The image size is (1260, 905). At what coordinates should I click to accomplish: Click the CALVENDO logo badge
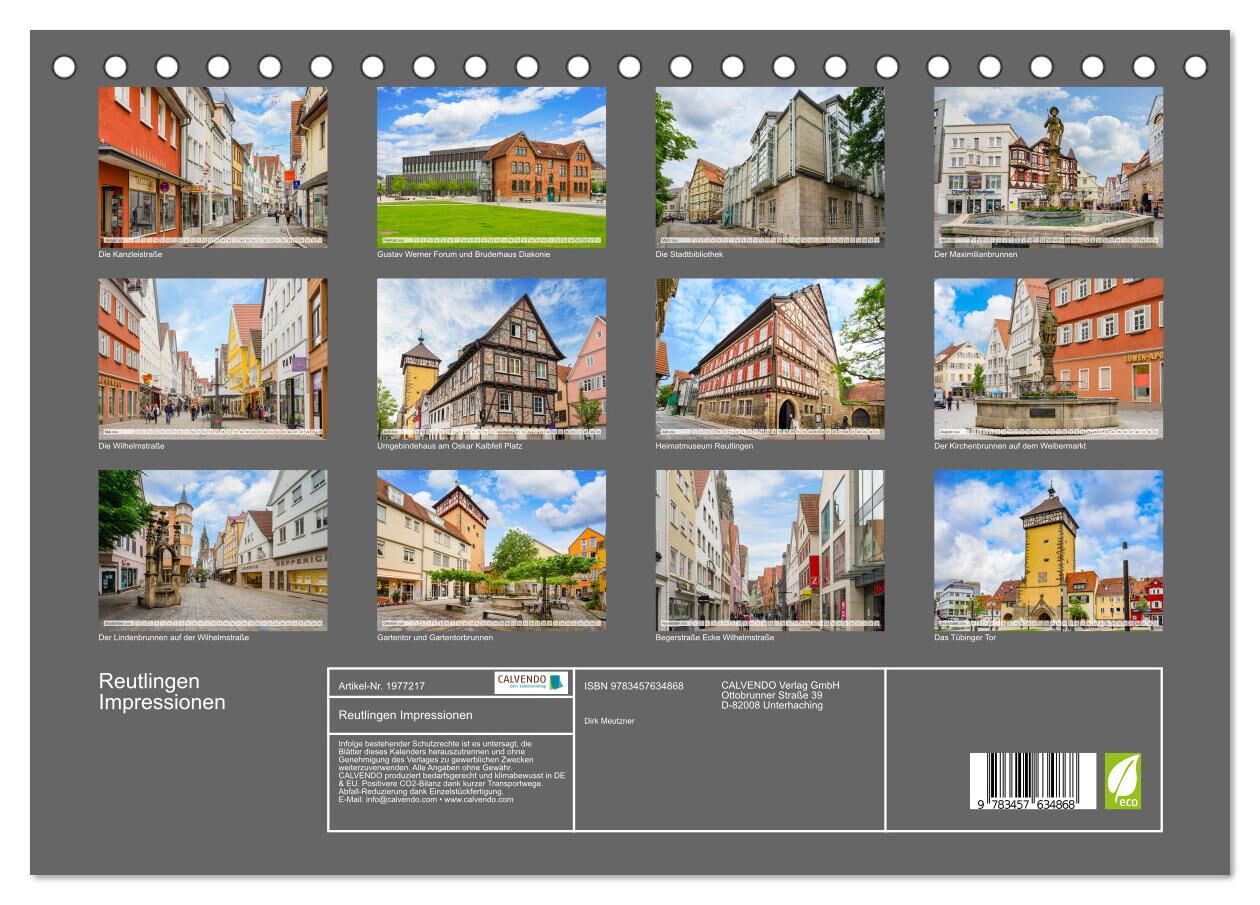point(531,683)
